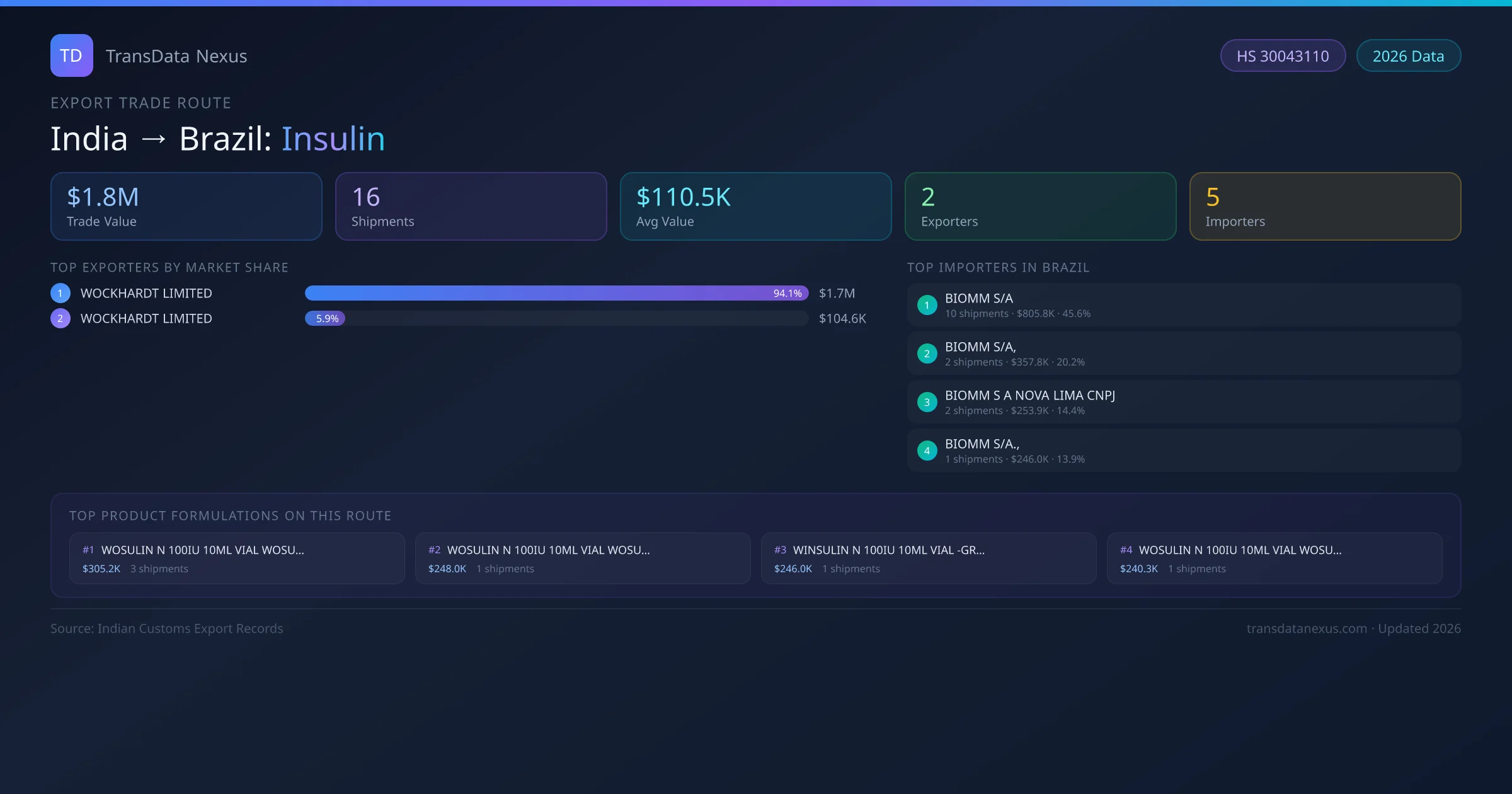
Task: Click the 5.9% market share bar
Action: coord(325,318)
